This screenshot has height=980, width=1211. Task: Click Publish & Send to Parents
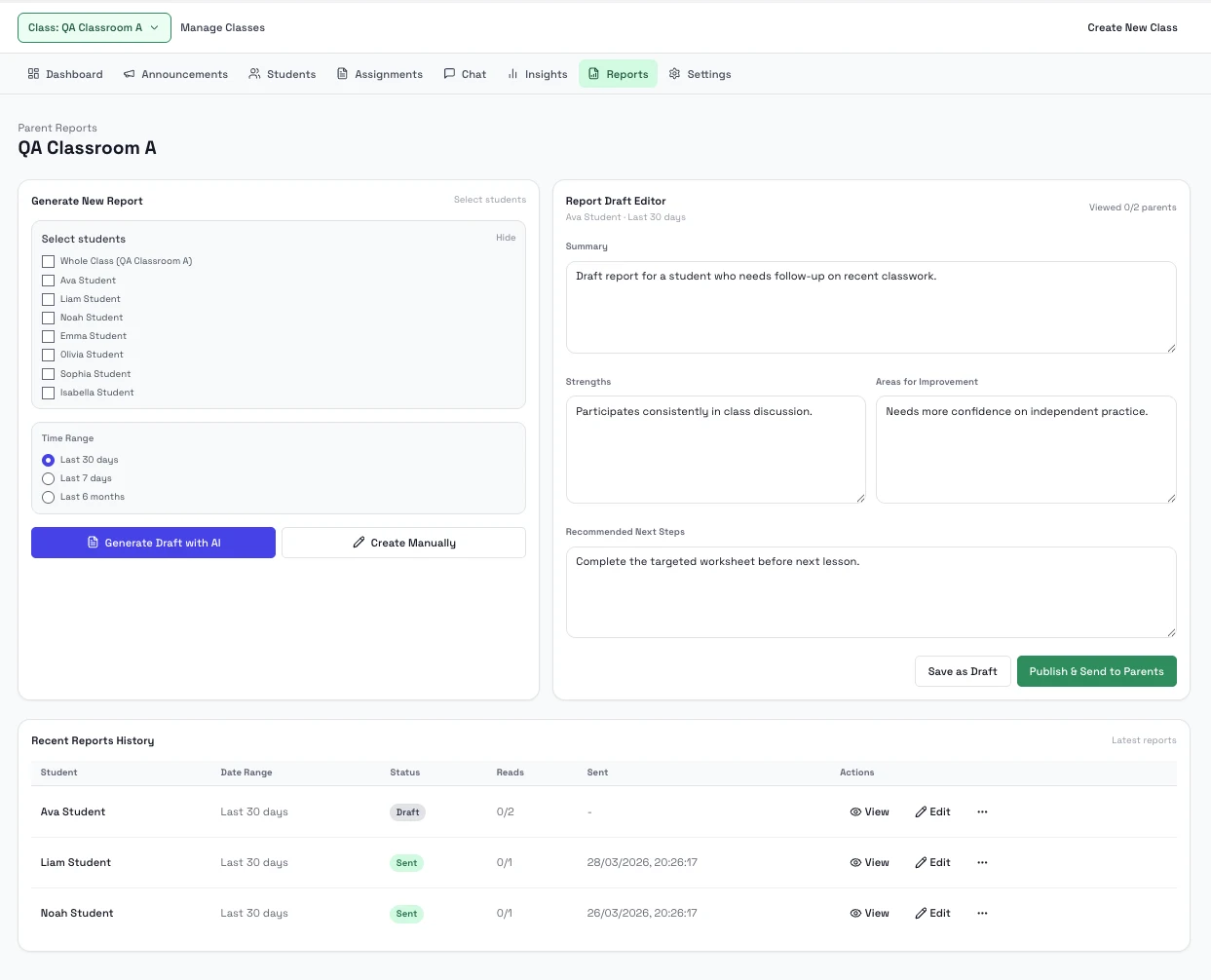1096,671
